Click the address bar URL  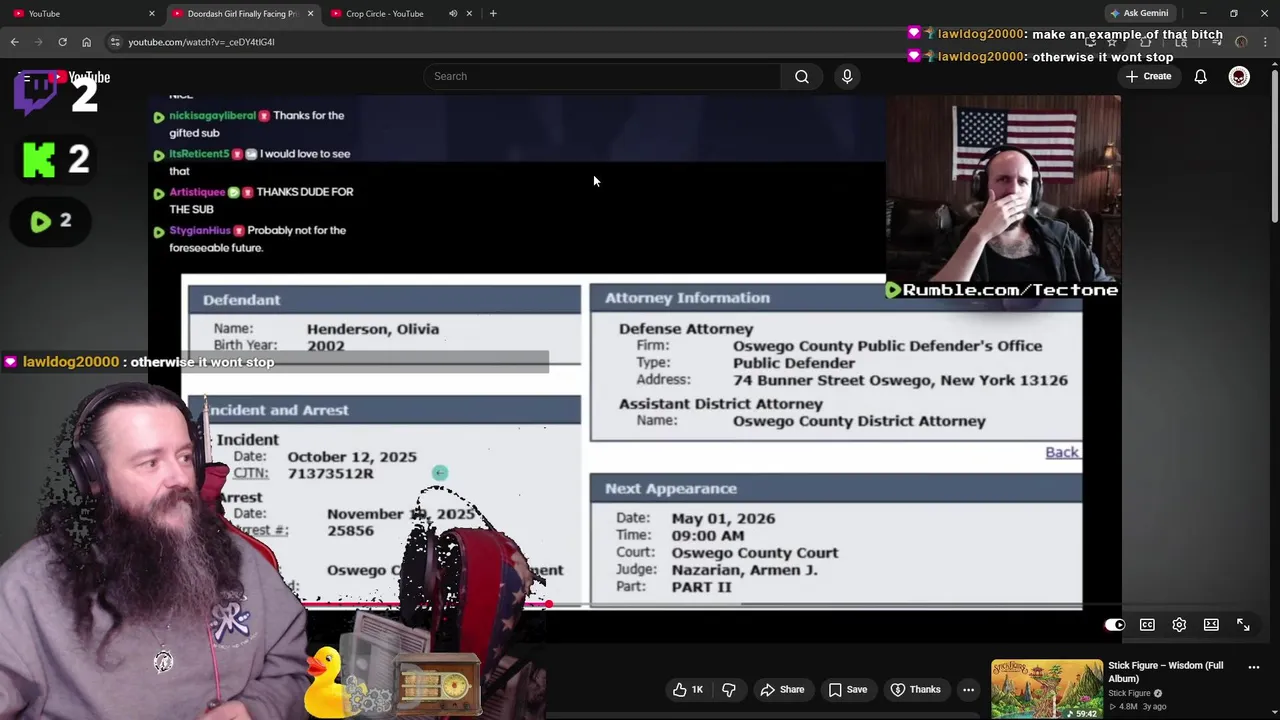tap(201, 42)
